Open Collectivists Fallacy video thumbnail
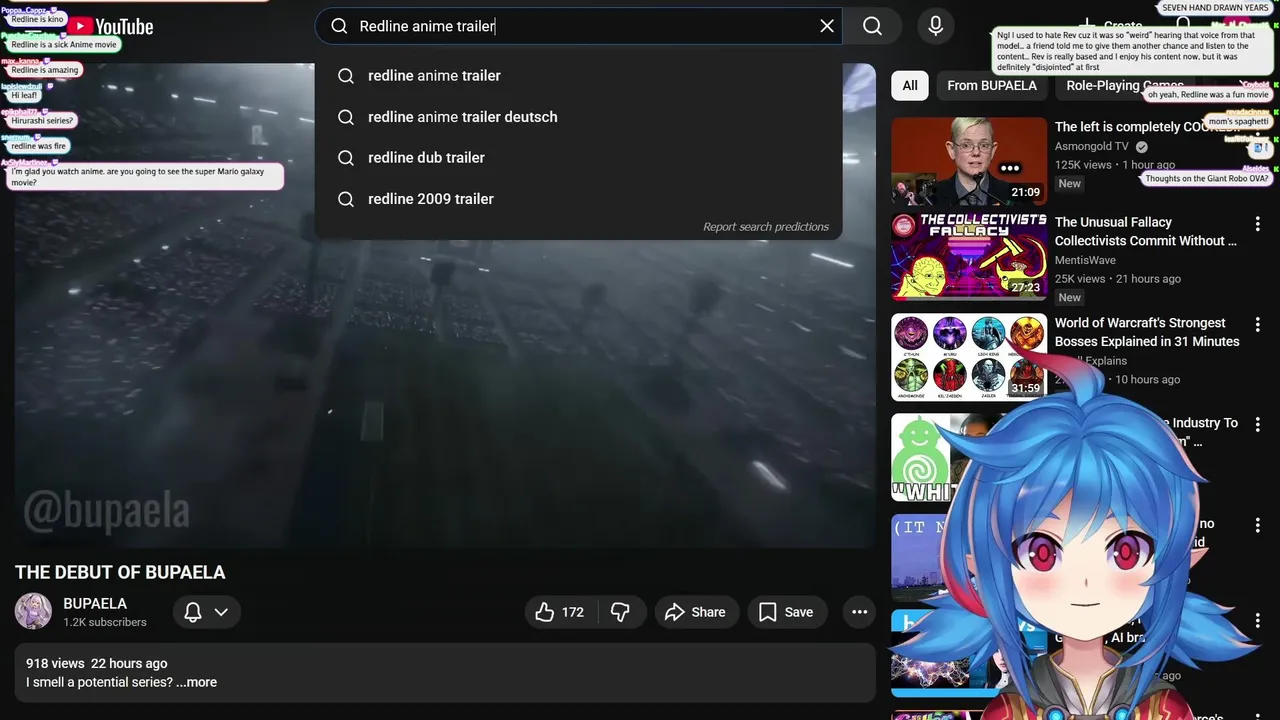Screen dimensions: 1280x720 pyautogui.click(x=969, y=257)
